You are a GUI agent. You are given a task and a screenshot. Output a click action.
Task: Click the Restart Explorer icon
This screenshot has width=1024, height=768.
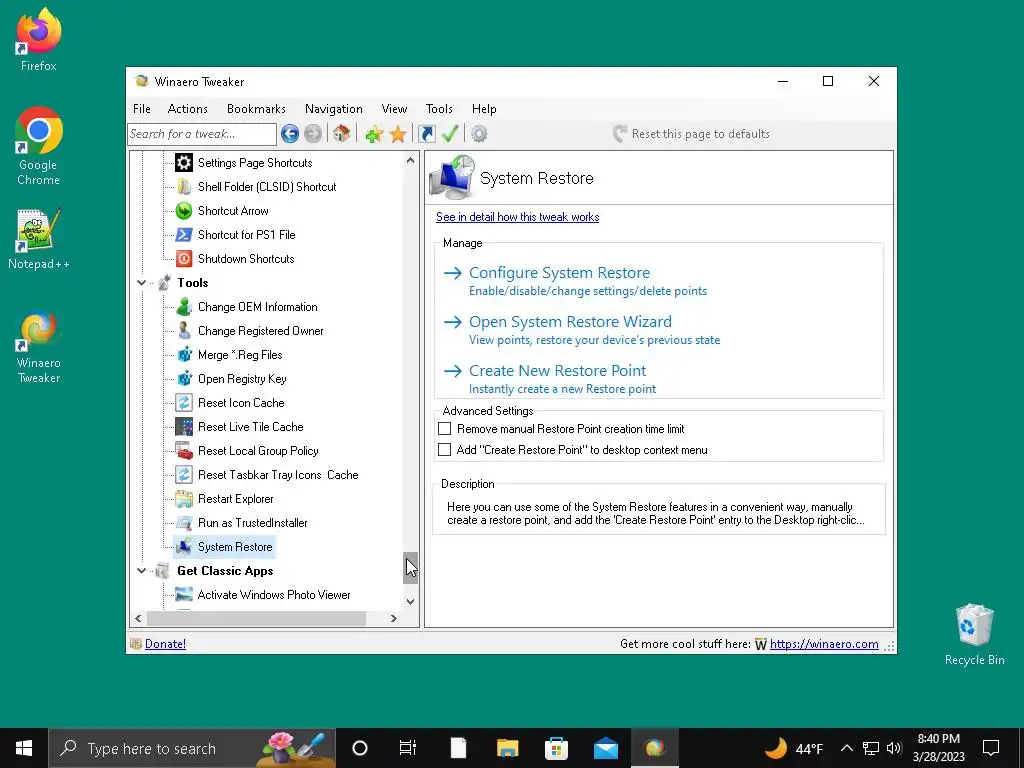(184, 499)
